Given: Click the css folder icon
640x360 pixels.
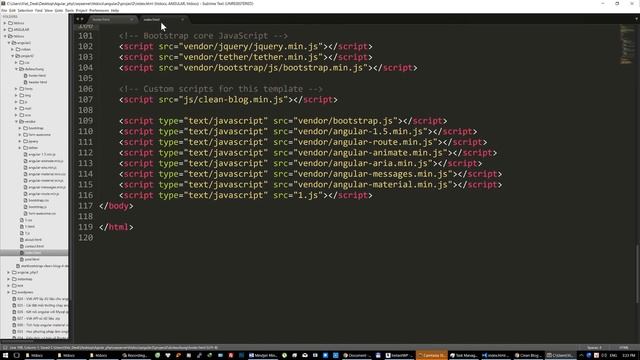Looking at the screenshot, I should pyautogui.click(x=22, y=62).
